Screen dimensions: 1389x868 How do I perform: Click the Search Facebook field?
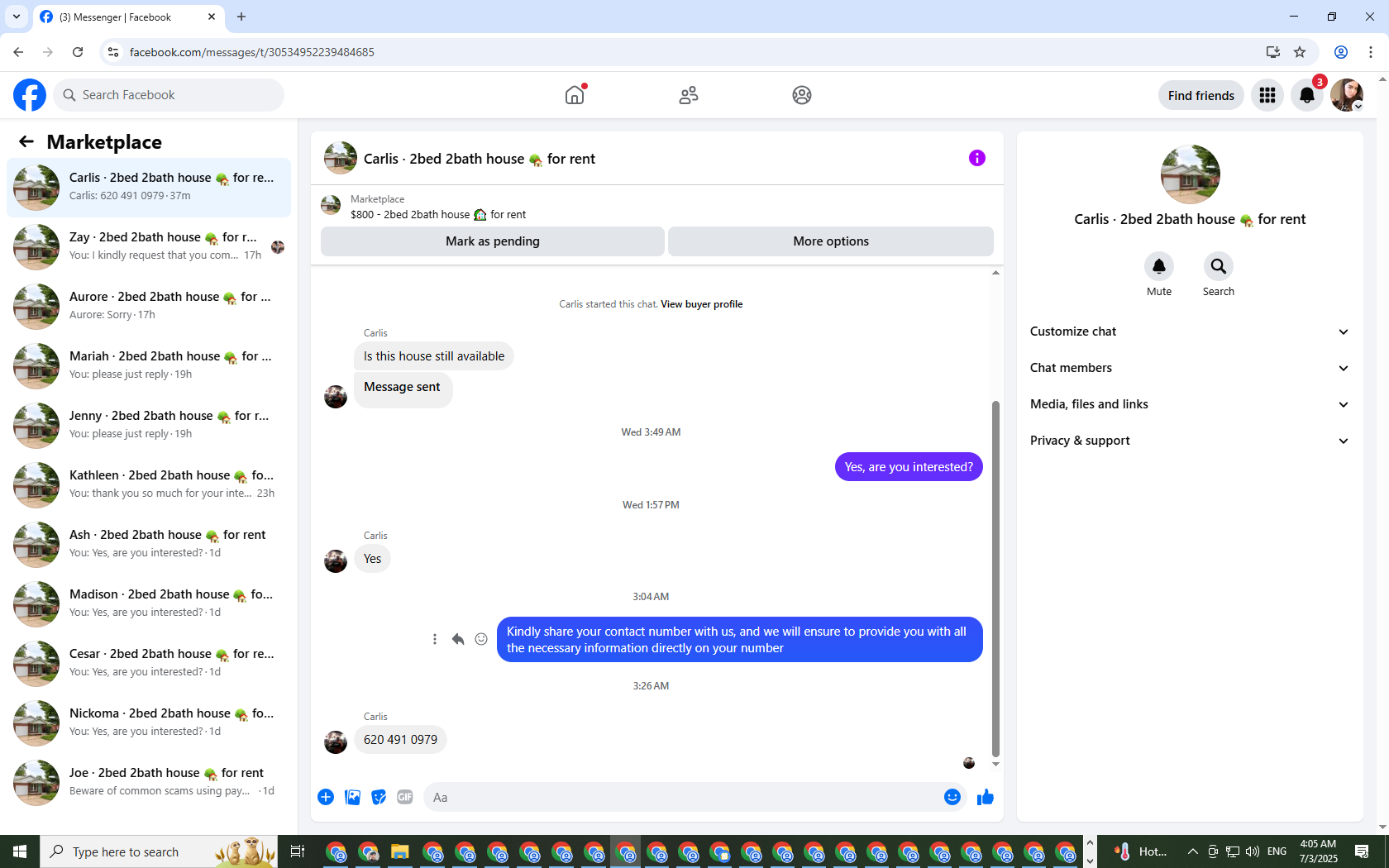(x=169, y=95)
